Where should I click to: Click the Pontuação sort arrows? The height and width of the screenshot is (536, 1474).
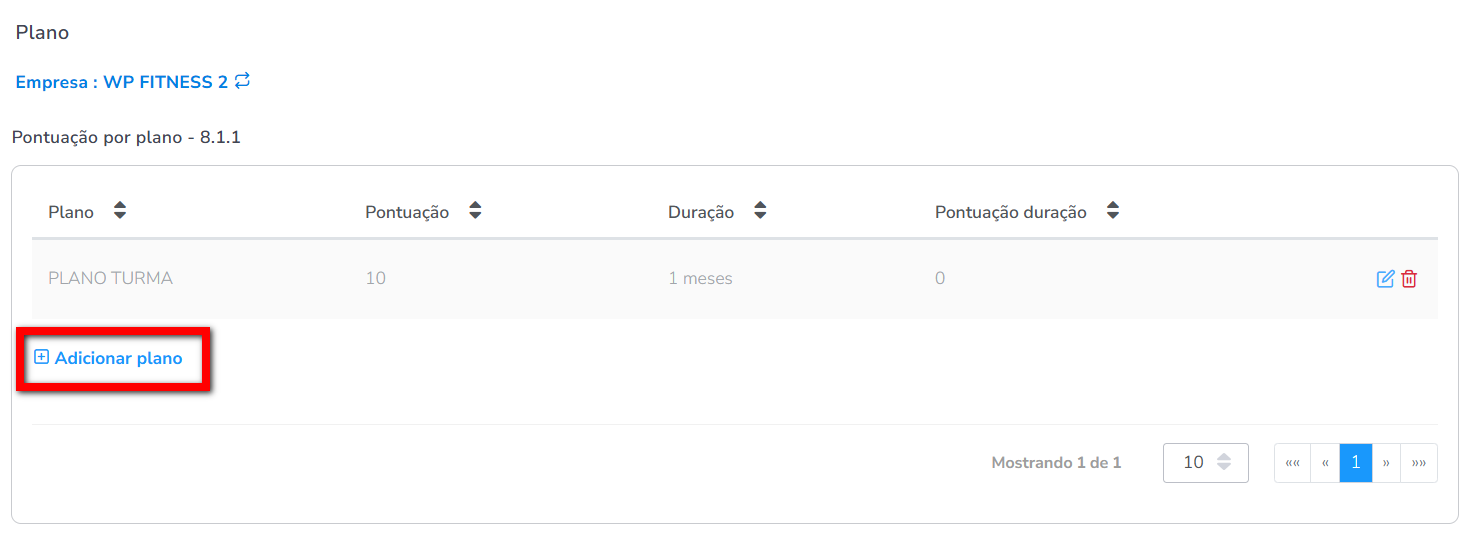476,211
